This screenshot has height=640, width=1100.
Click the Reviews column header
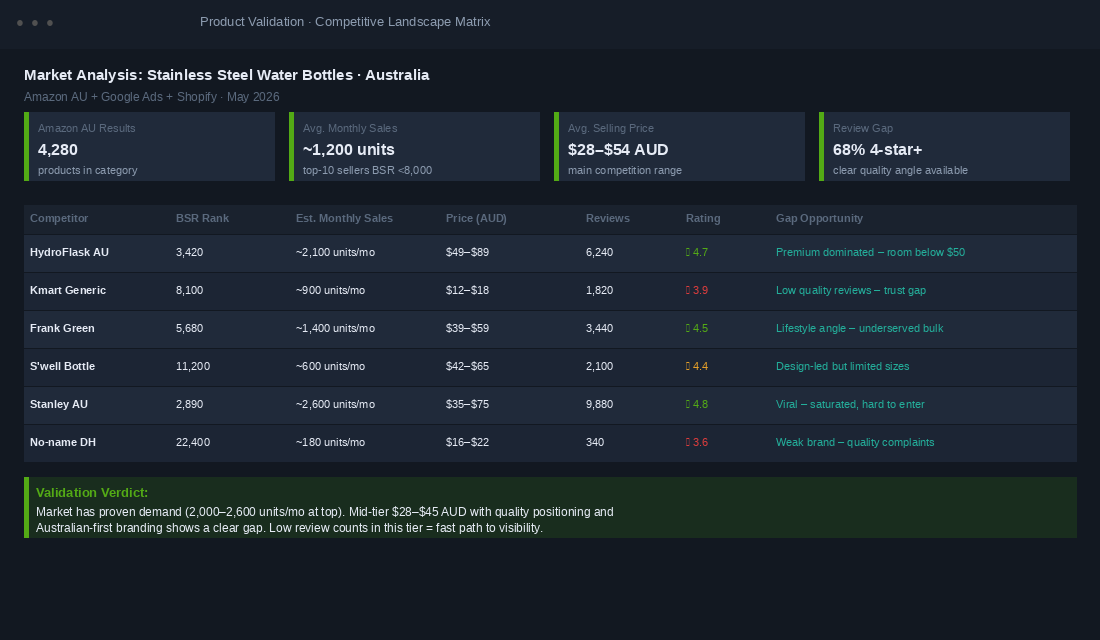click(x=608, y=218)
